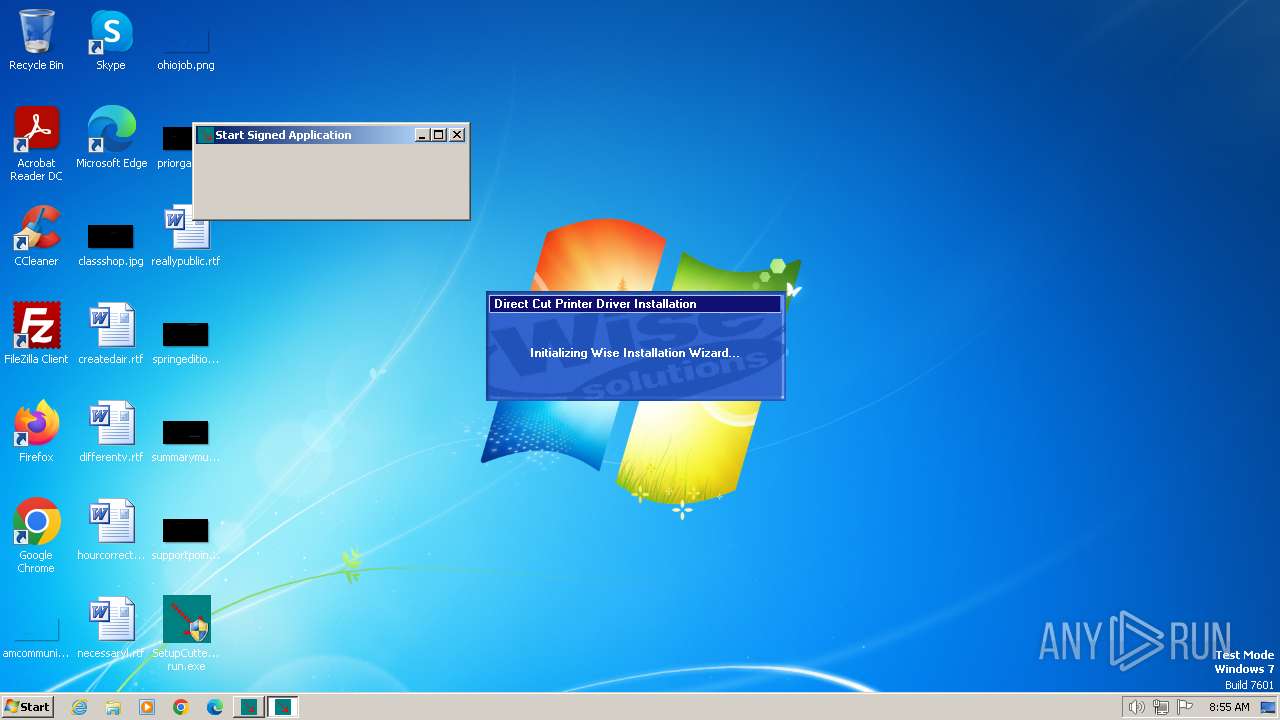1280x720 pixels.
Task: Click Initializing Wise Installation Wizard text
Action: pyautogui.click(x=635, y=353)
